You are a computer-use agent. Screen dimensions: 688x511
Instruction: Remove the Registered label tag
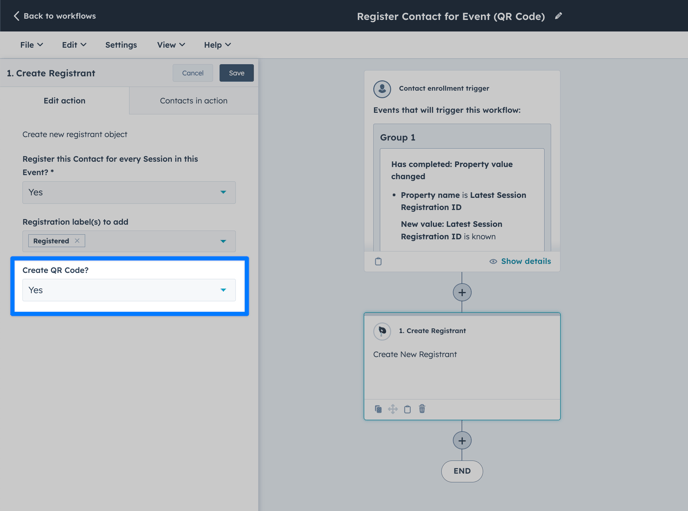[x=77, y=241]
